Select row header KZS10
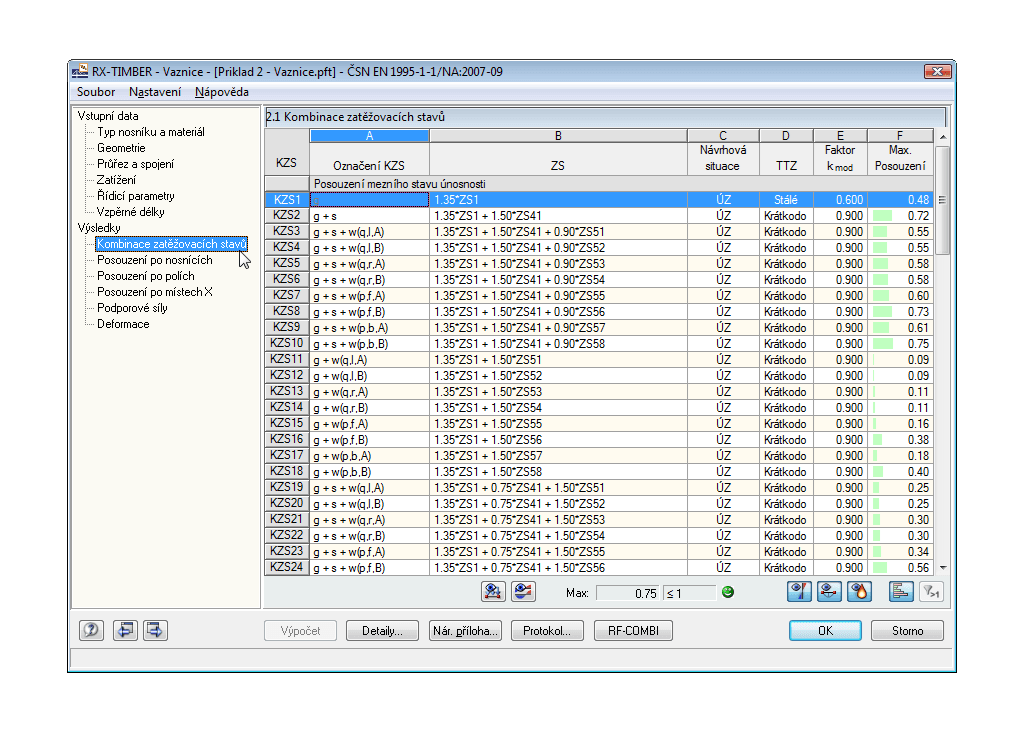 [x=287, y=344]
